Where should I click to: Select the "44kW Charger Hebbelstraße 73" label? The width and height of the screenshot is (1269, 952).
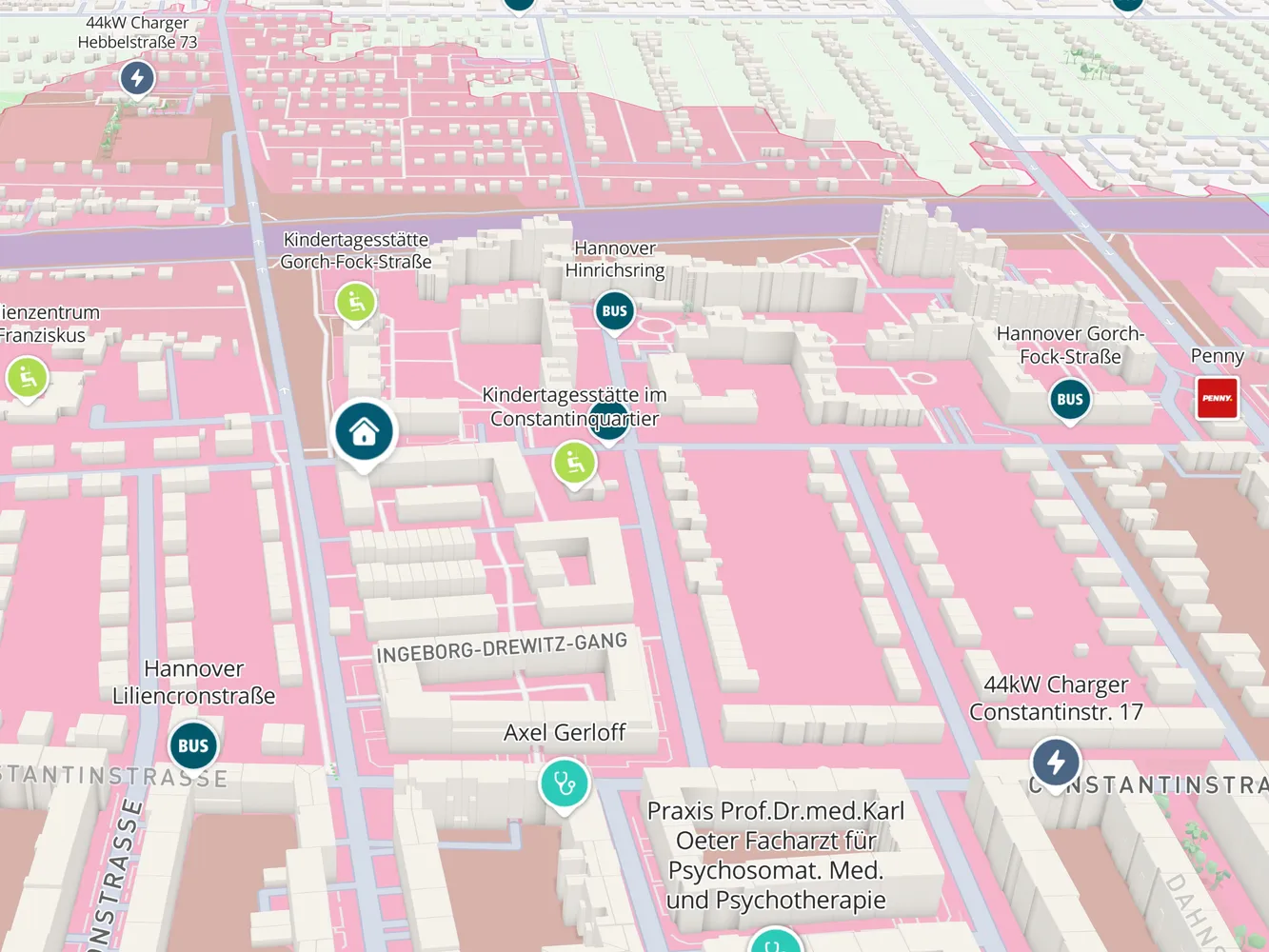point(137,32)
